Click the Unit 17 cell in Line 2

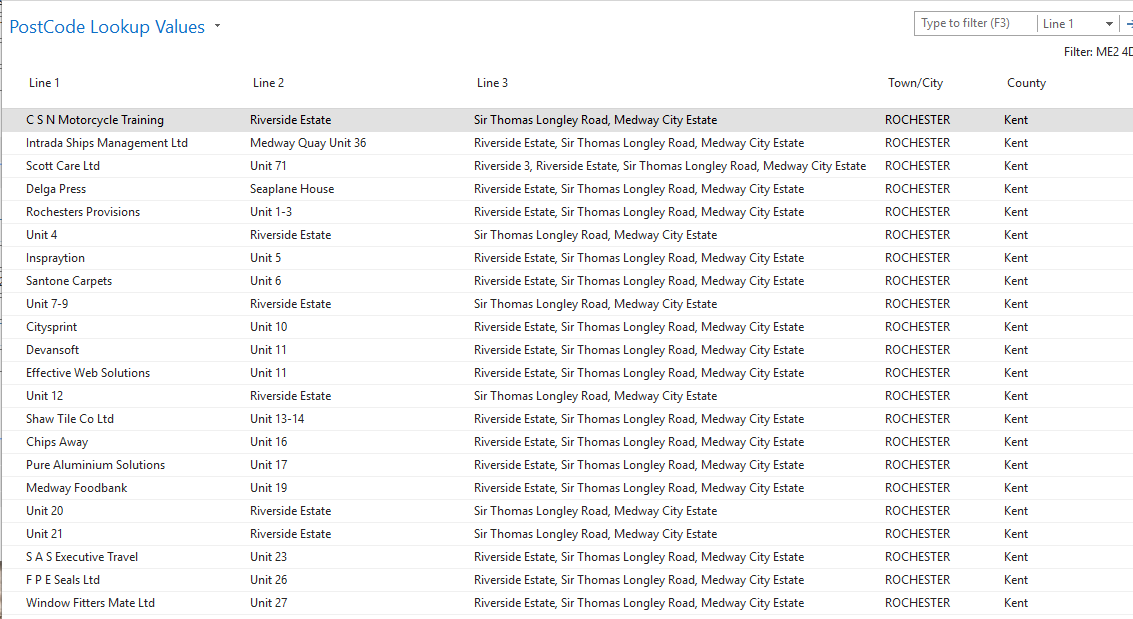click(x=268, y=465)
